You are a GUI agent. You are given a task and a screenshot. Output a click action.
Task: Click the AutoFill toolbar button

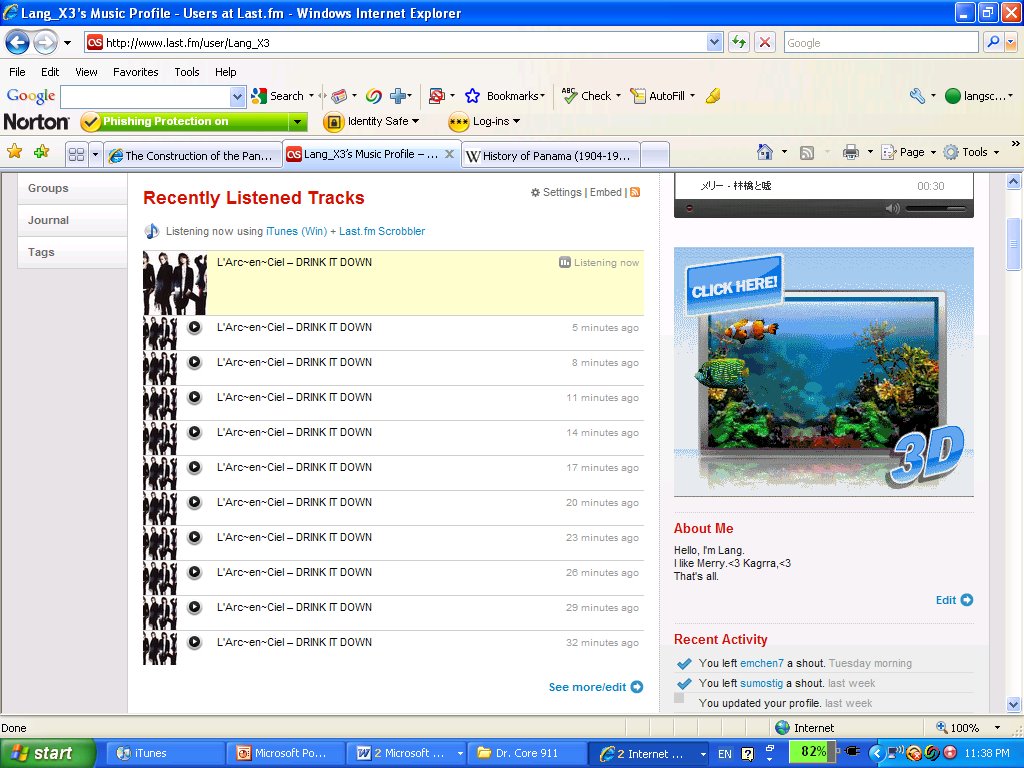(658, 96)
